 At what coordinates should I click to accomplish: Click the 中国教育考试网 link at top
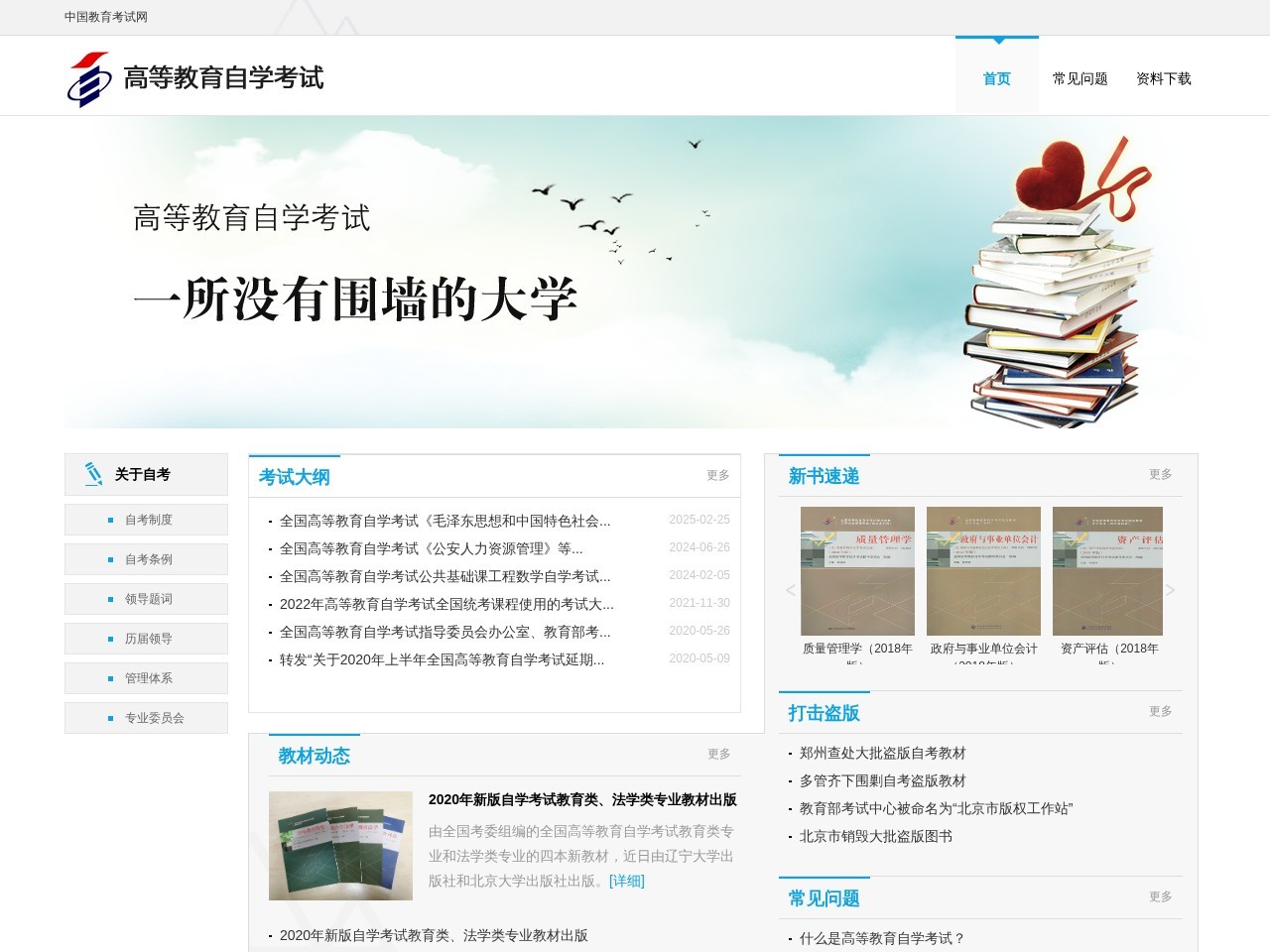point(104,16)
